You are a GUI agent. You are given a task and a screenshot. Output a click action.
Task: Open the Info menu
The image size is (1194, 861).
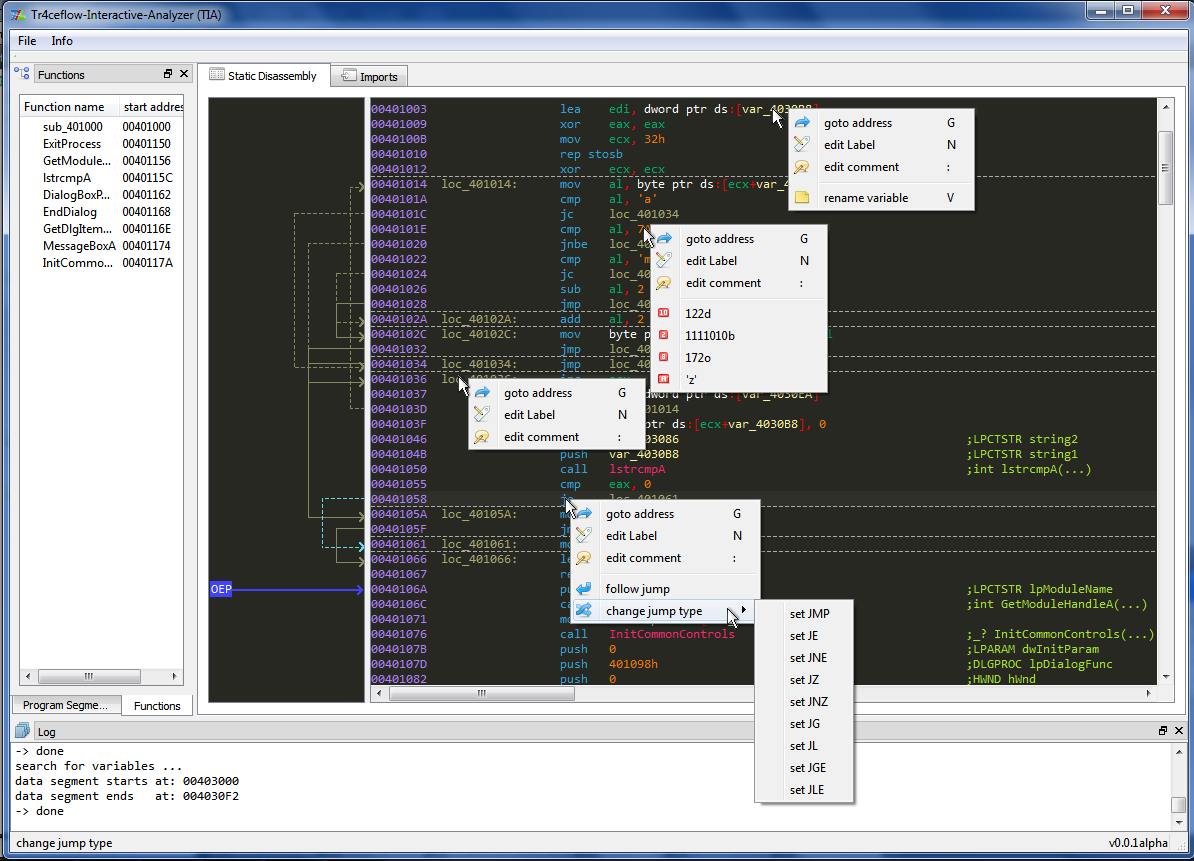point(62,41)
